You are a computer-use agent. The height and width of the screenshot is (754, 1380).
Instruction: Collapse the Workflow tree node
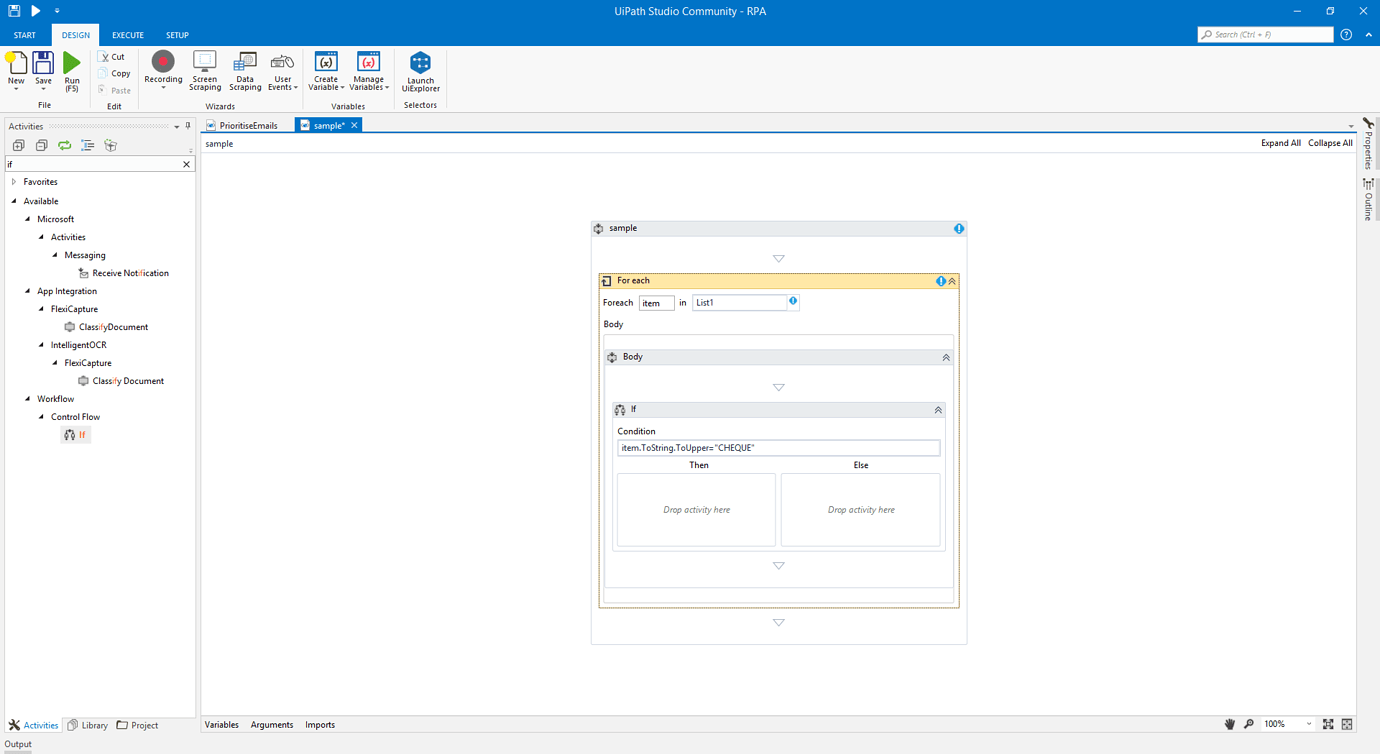[x=28, y=399]
